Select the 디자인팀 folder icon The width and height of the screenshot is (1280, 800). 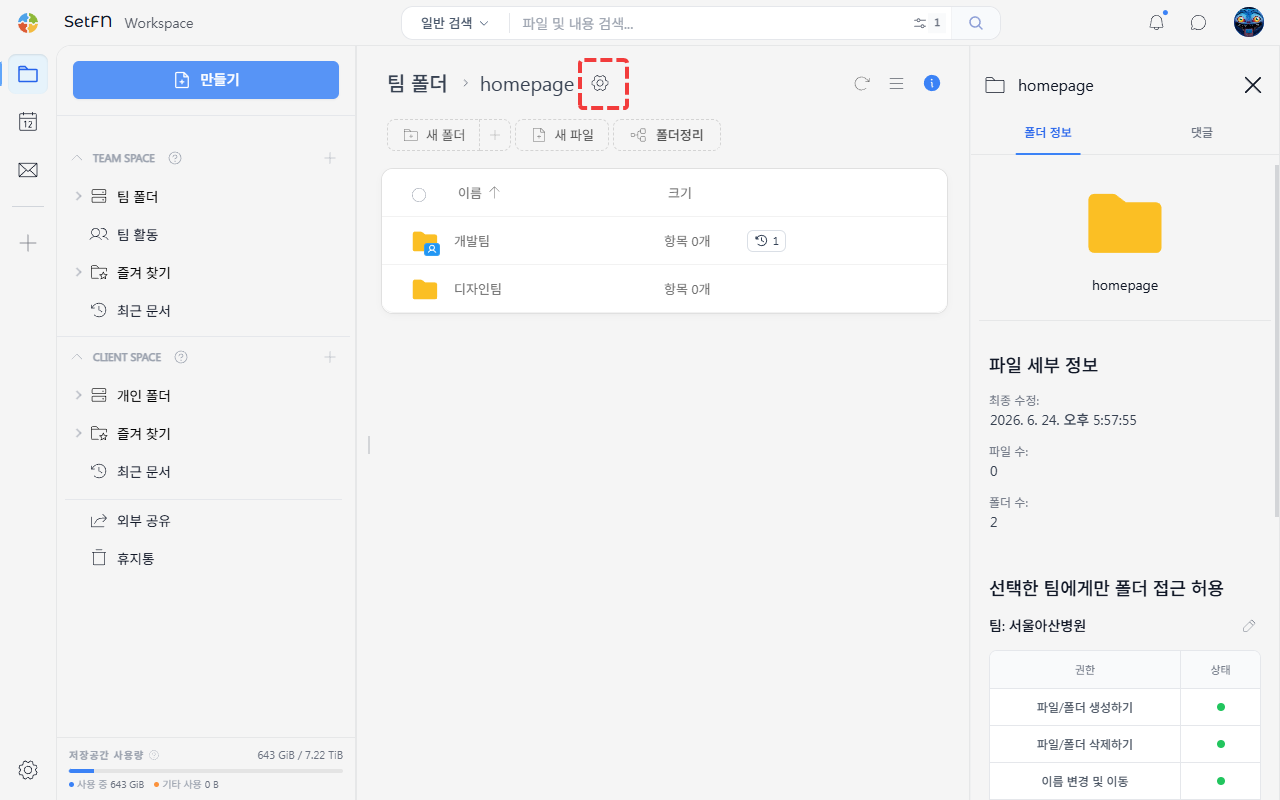pos(425,289)
